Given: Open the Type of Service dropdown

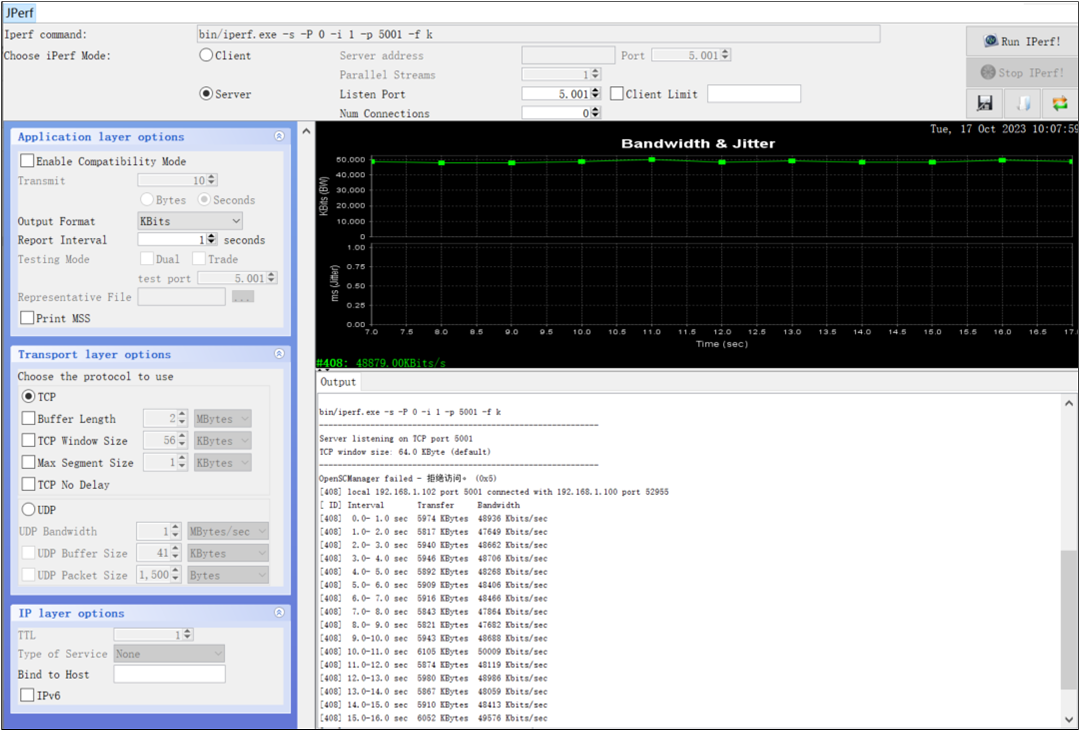Looking at the screenshot, I should tap(168, 652).
